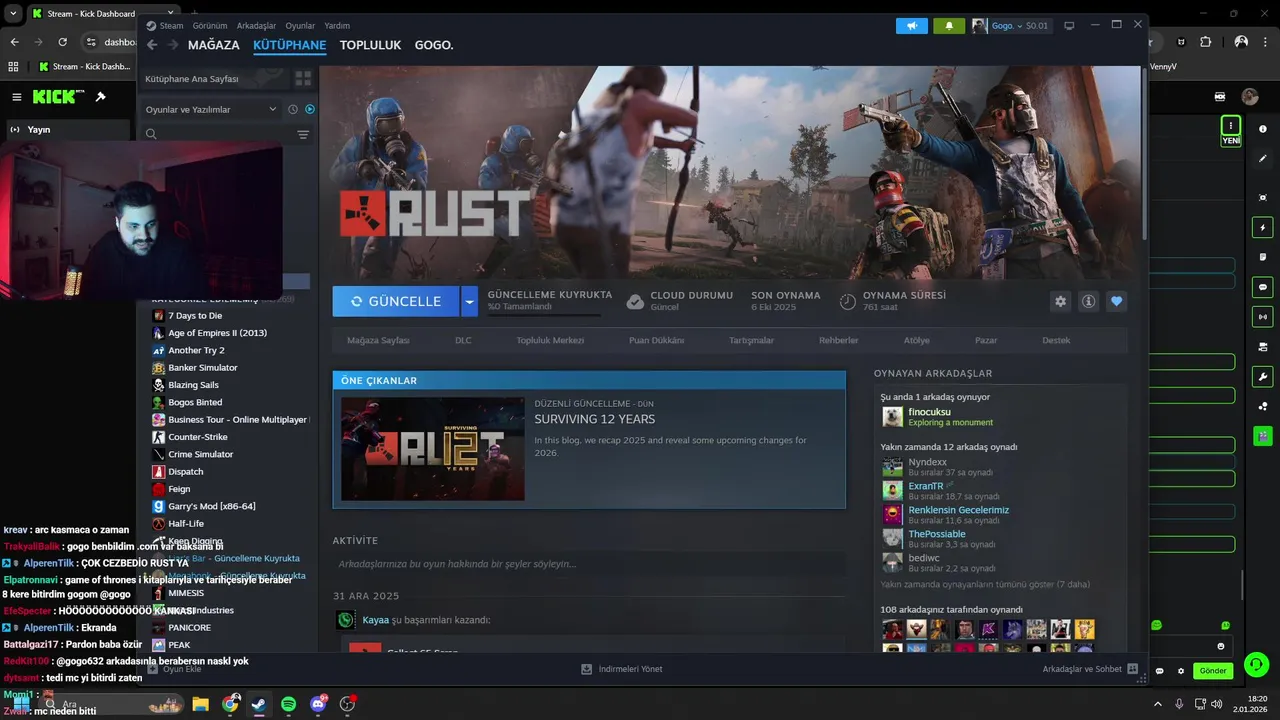Click the Kick sidebar chat bubble icon
This screenshot has height=720, width=1280.
pyautogui.click(x=1263, y=287)
